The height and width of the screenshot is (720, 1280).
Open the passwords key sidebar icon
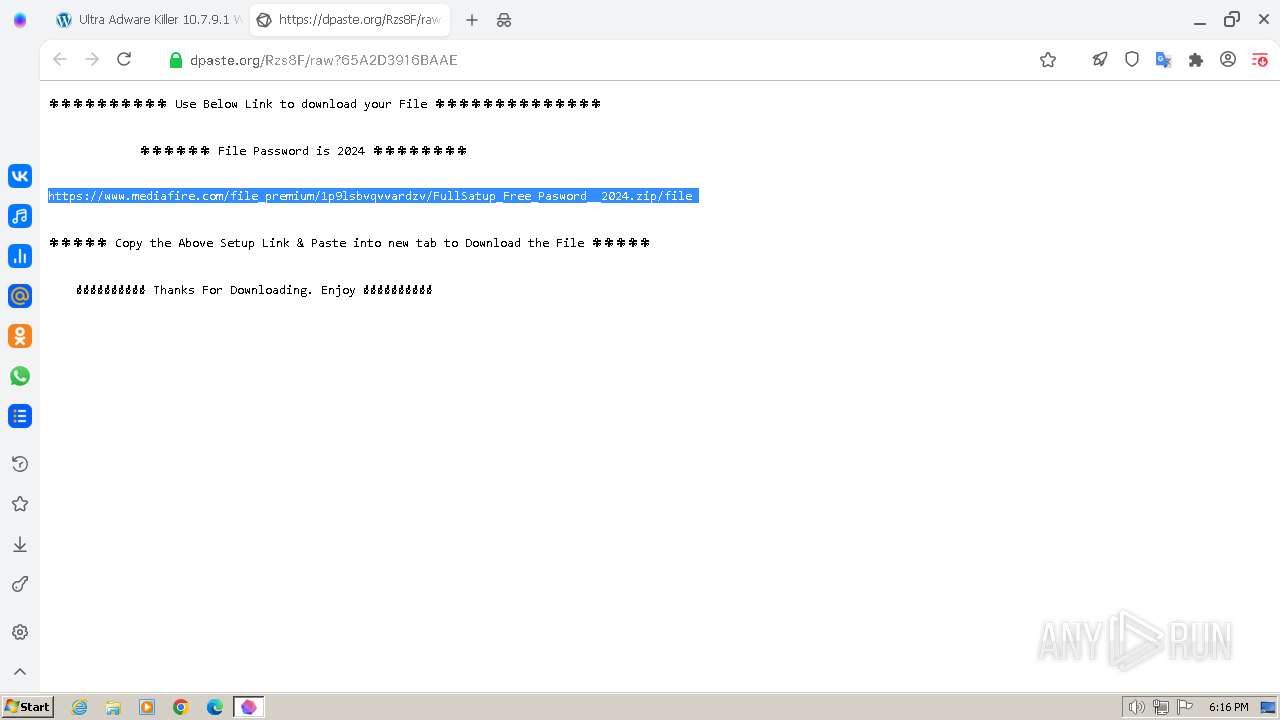[20, 584]
